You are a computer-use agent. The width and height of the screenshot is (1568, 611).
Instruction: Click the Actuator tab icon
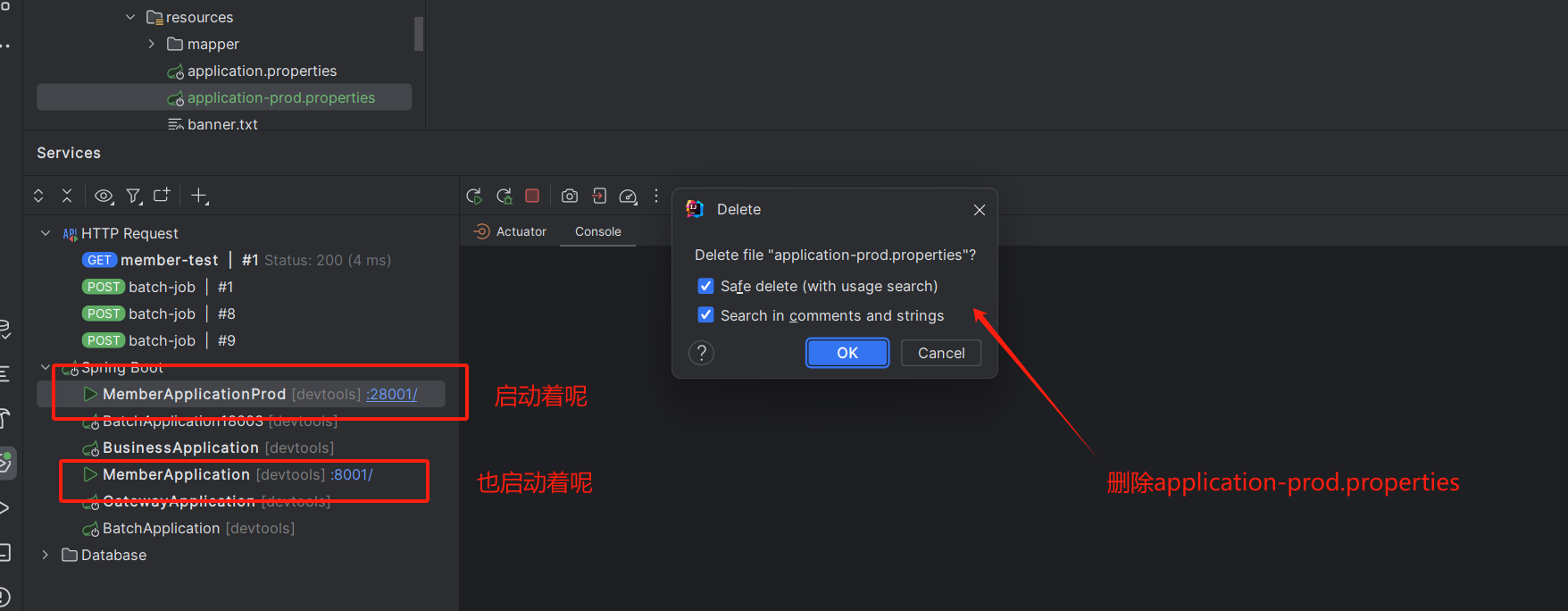point(481,231)
